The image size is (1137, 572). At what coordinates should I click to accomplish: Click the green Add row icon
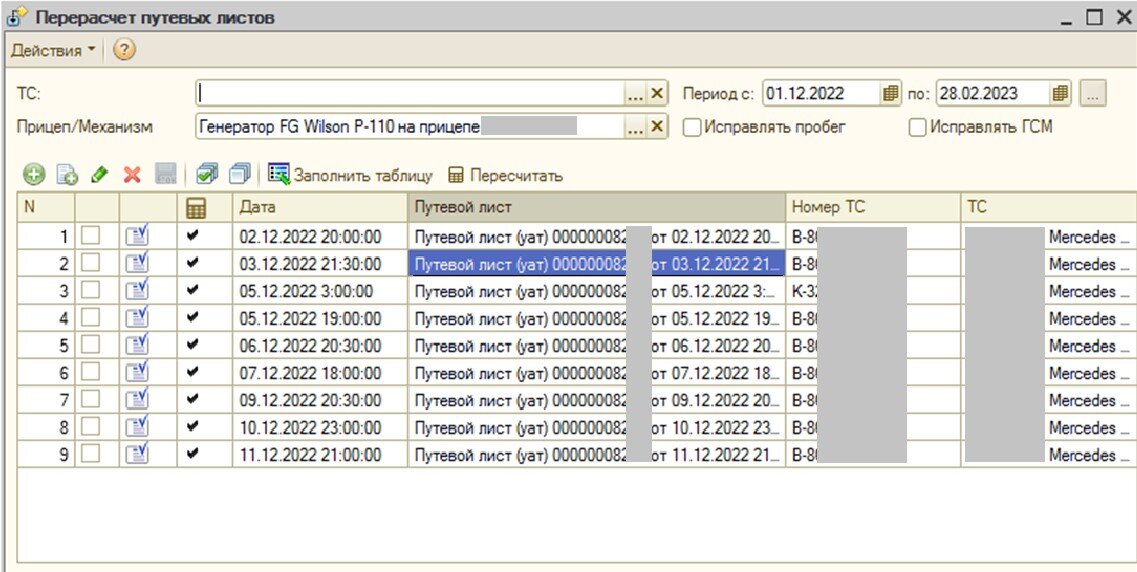pos(34,175)
